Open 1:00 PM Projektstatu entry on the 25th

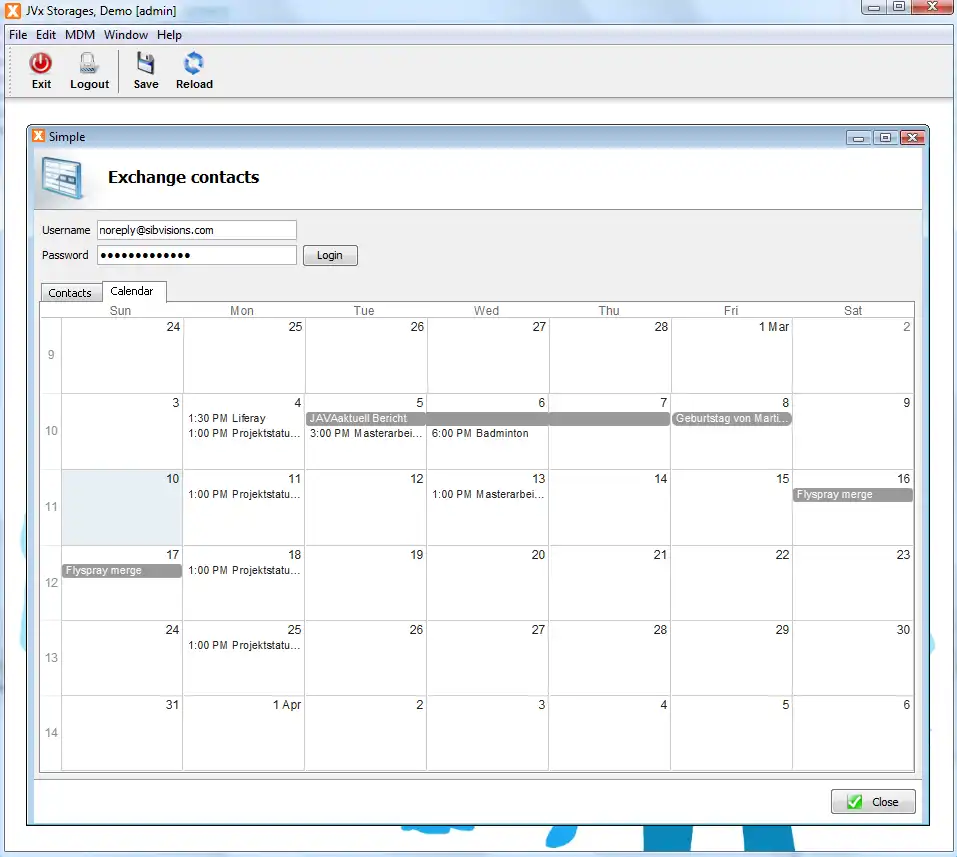pos(244,645)
